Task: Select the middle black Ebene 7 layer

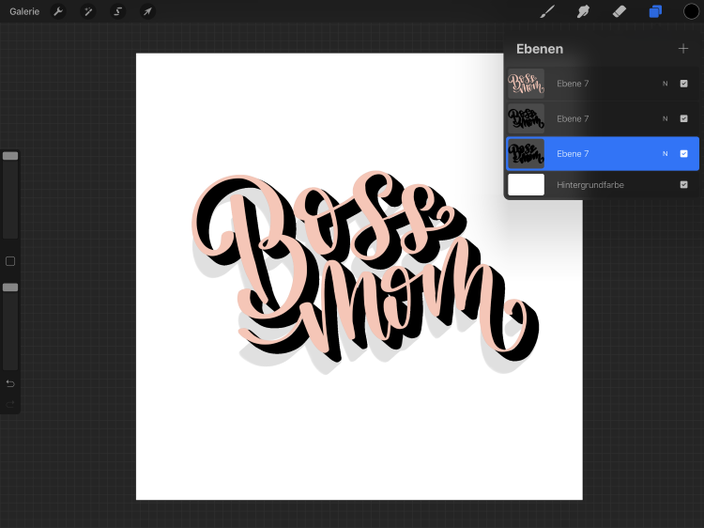Action: [603, 119]
